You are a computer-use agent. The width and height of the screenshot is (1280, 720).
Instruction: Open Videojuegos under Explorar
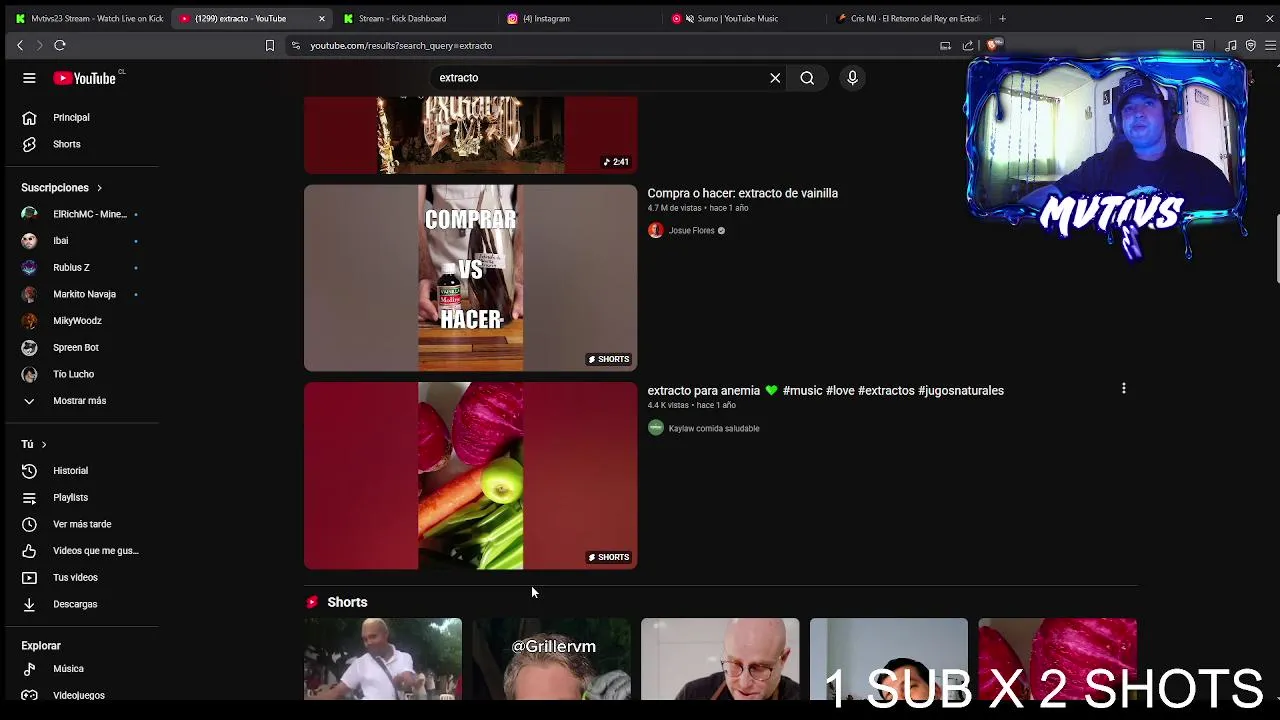click(79, 695)
